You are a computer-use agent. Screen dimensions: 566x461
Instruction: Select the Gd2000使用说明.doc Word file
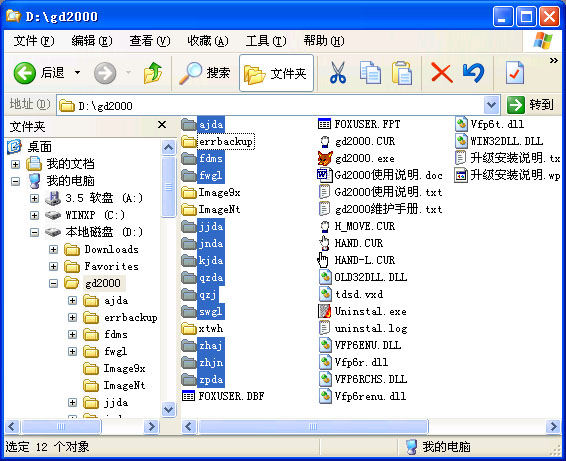click(x=388, y=175)
